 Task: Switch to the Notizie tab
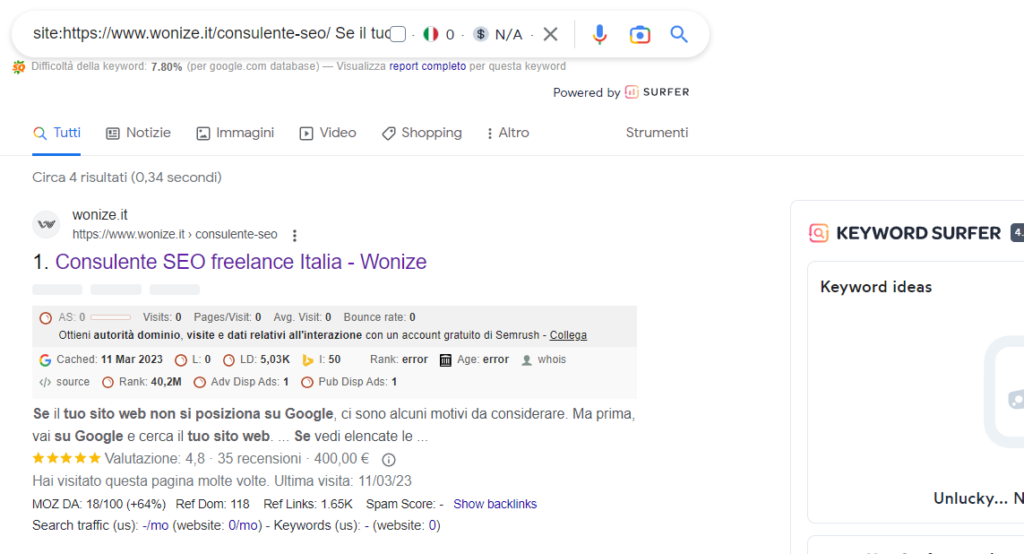point(138,133)
